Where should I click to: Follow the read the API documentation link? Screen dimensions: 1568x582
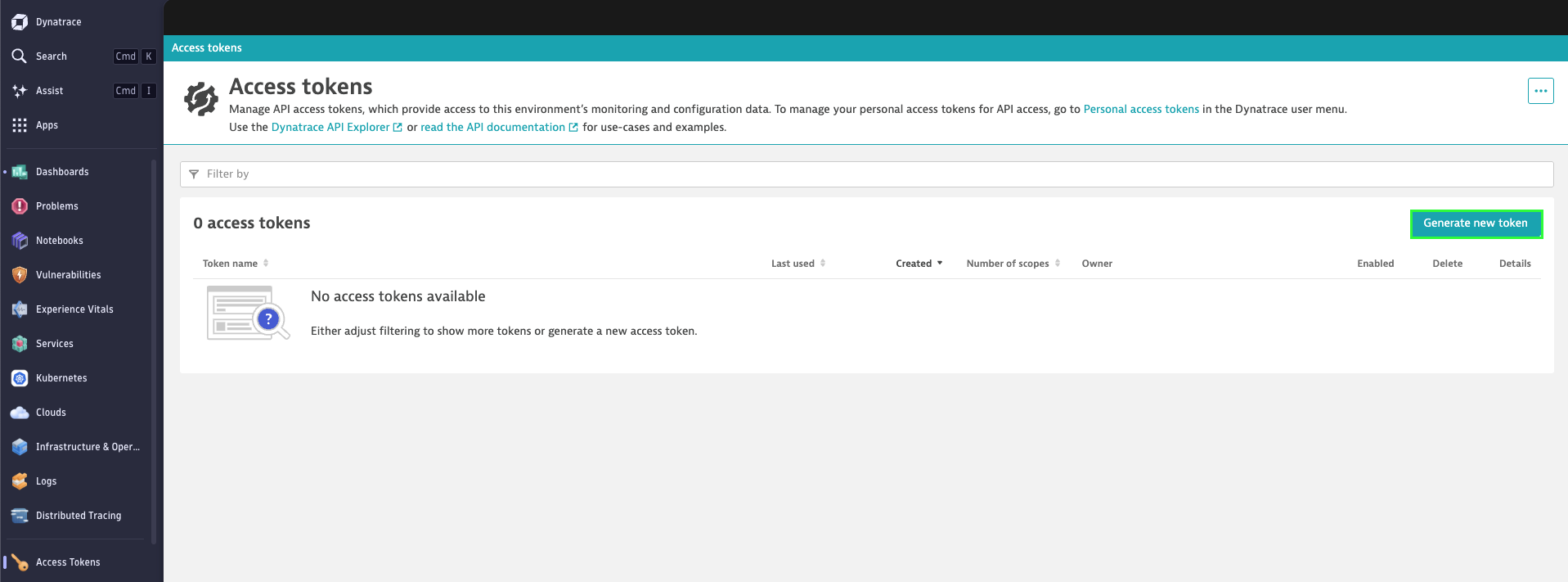pos(492,127)
